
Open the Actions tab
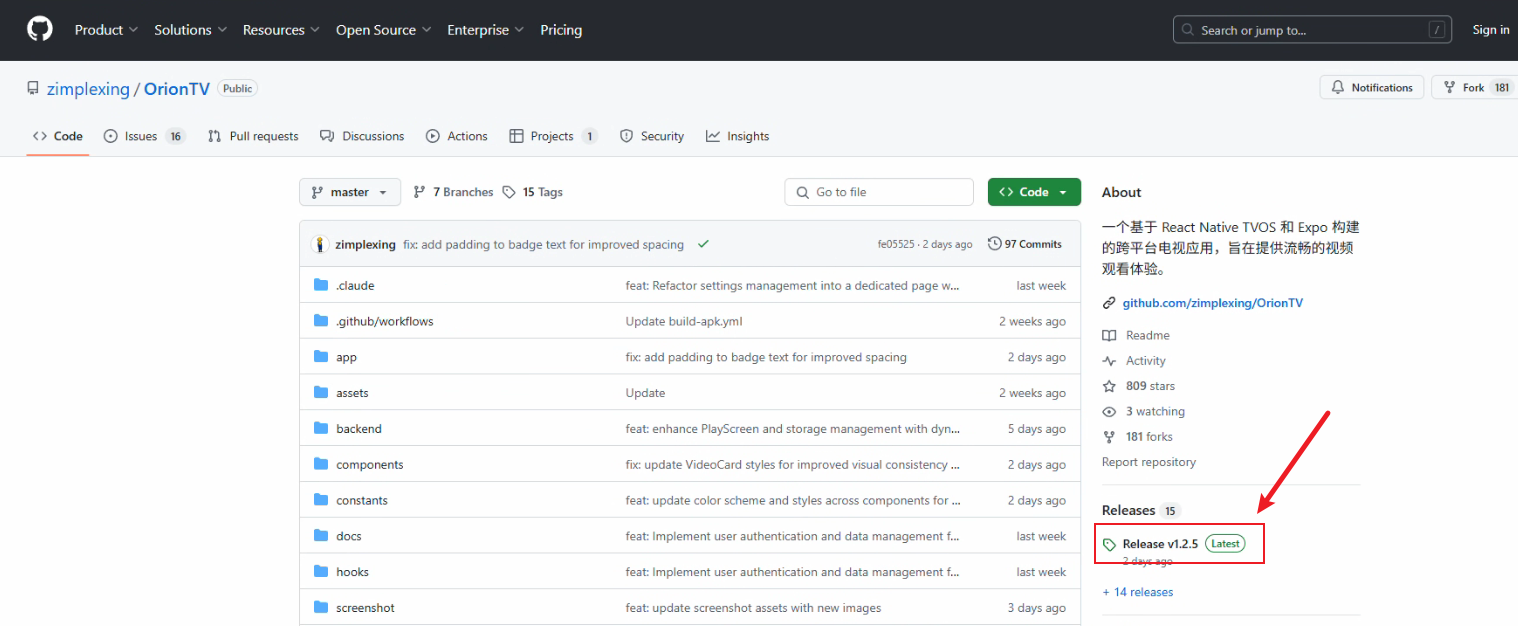click(x=457, y=136)
